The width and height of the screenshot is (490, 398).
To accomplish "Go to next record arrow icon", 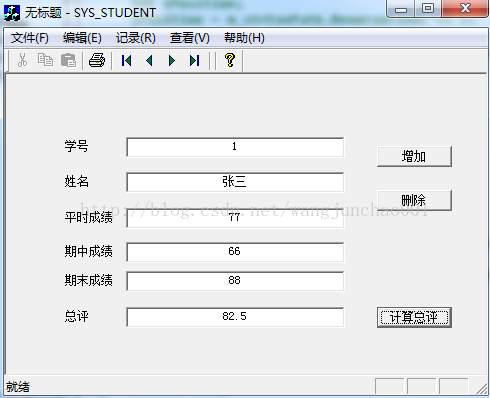I will (x=172, y=60).
